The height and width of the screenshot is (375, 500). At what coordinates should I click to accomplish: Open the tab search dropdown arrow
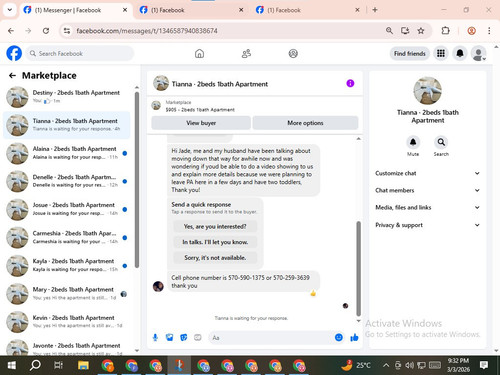(x=10, y=10)
